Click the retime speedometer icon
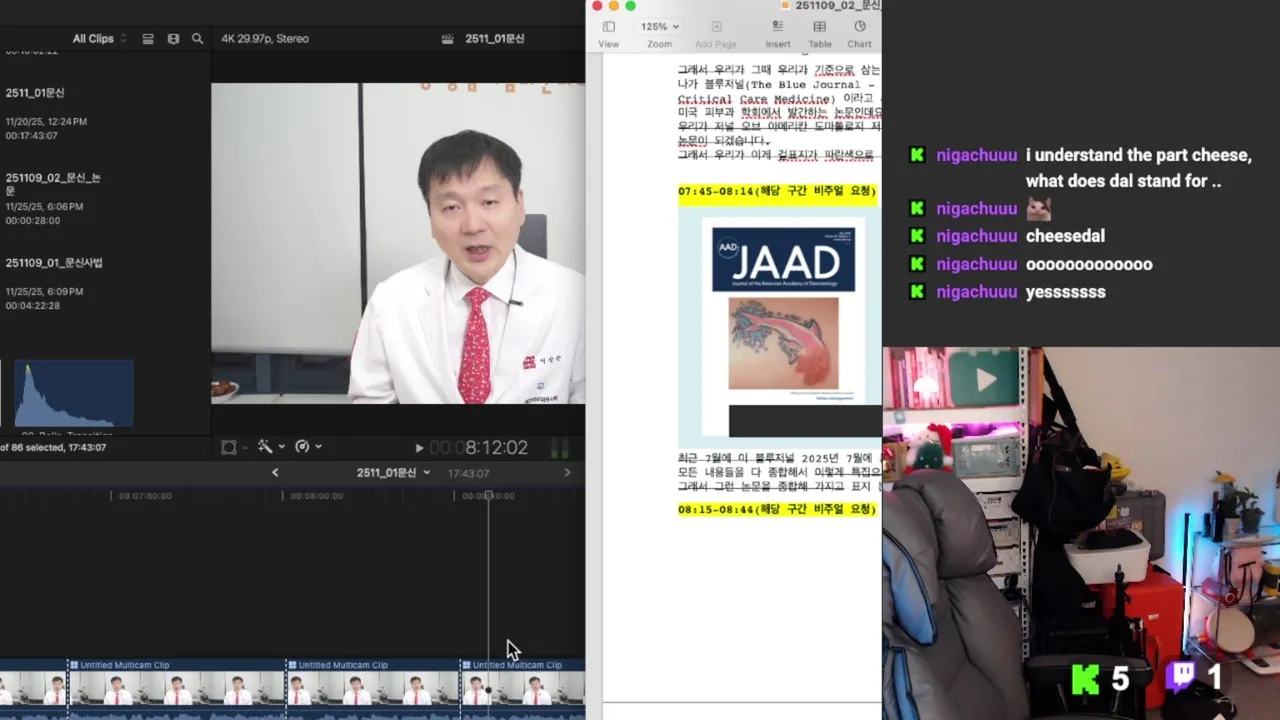 tap(302, 447)
